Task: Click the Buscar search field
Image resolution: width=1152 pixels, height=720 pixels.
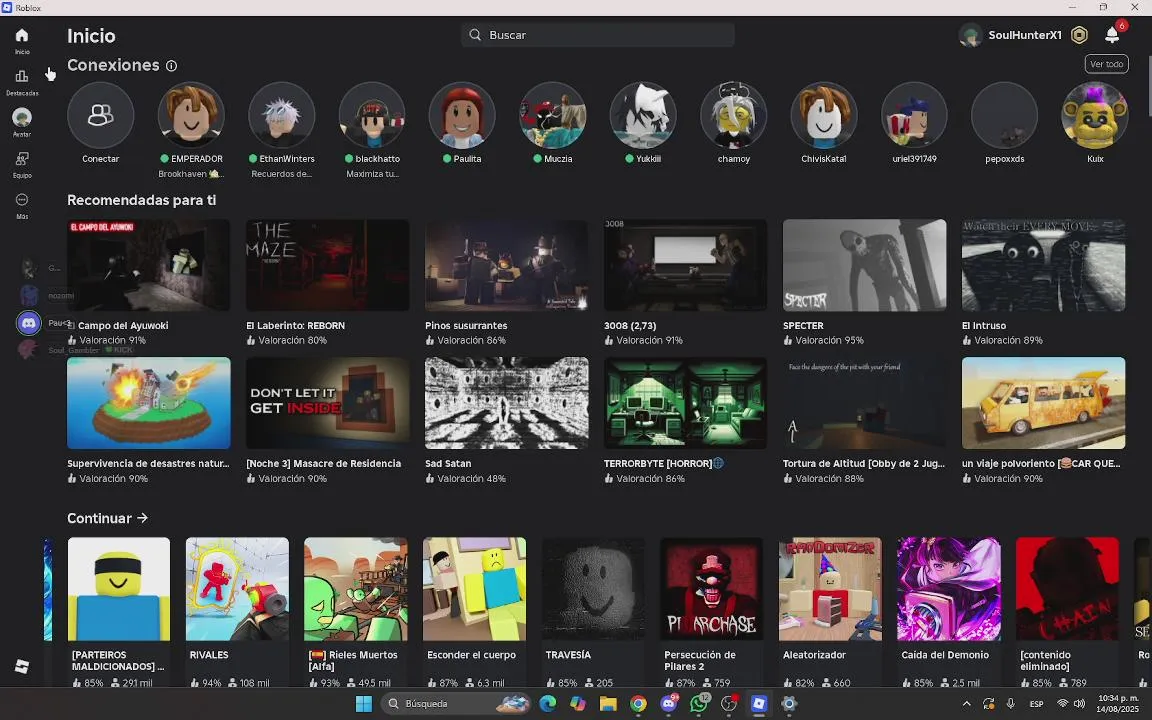Action: click(x=598, y=35)
